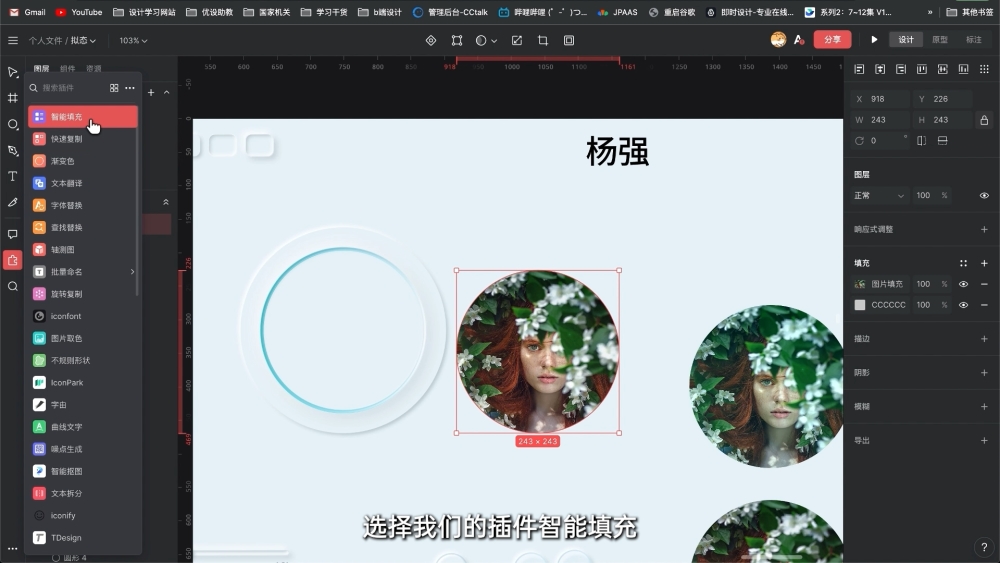Click the crop icon in top toolbar
The image size is (1000, 563).
tap(543, 40)
